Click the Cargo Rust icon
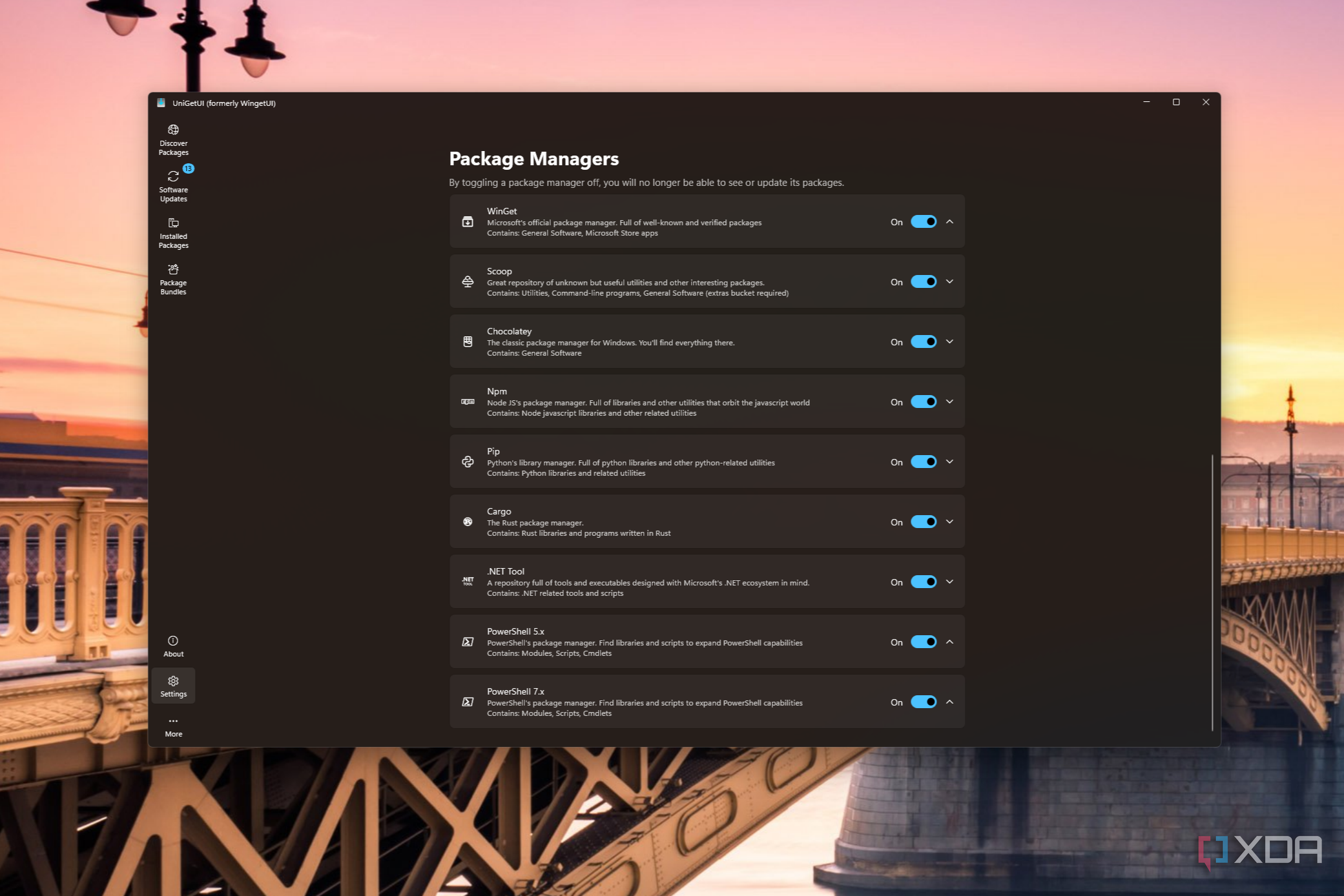1344x896 pixels. click(468, 522)
